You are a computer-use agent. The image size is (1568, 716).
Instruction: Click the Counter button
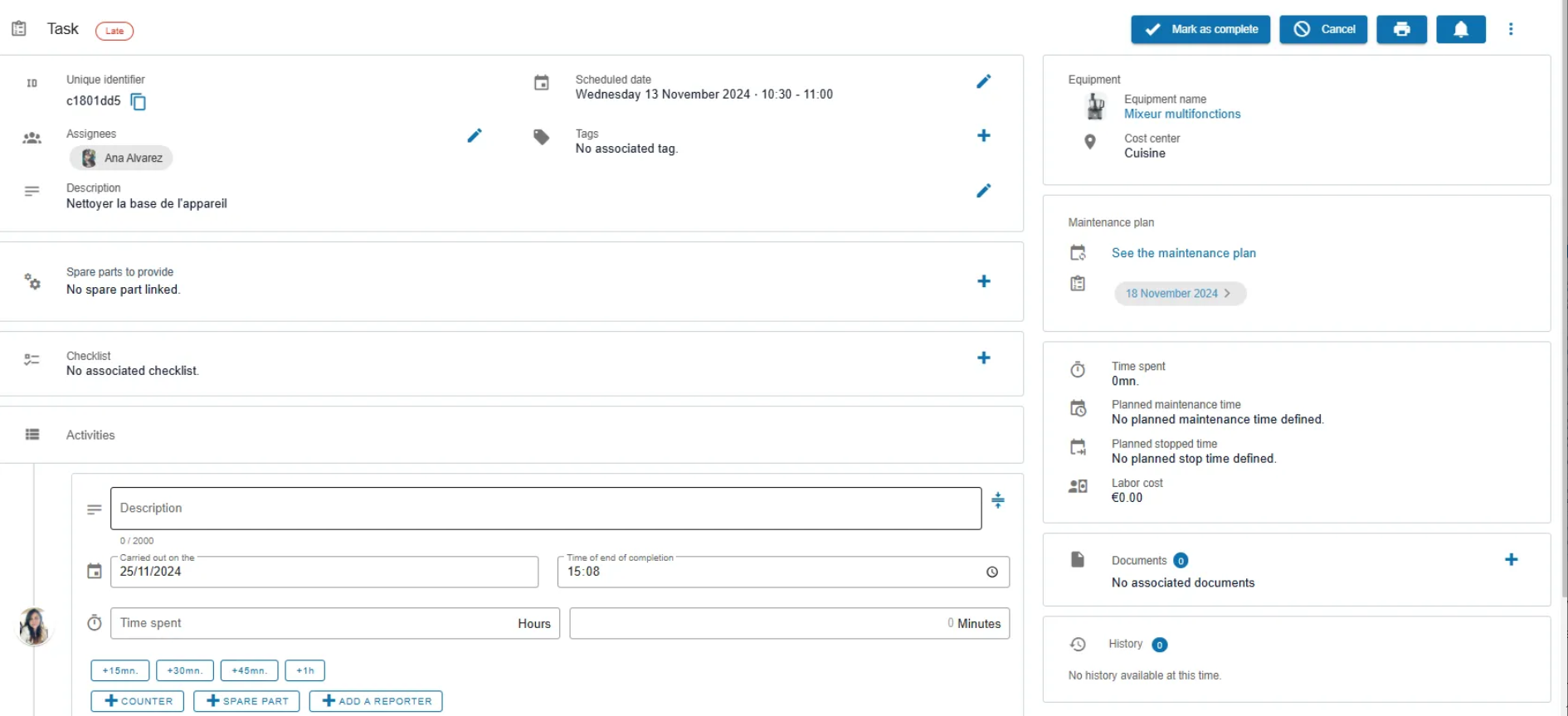[139, 701]
